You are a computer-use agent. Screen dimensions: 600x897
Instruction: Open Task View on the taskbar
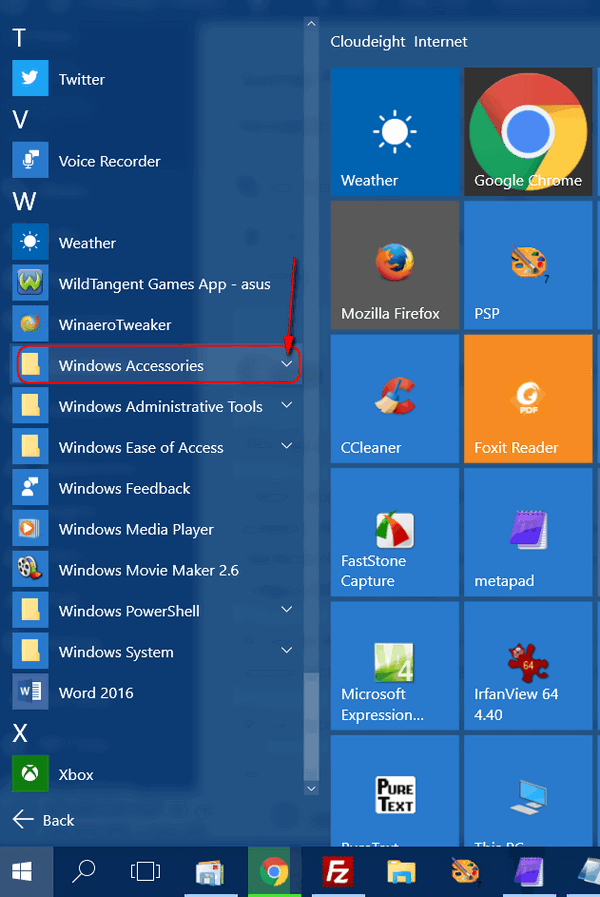pos(145,871)
